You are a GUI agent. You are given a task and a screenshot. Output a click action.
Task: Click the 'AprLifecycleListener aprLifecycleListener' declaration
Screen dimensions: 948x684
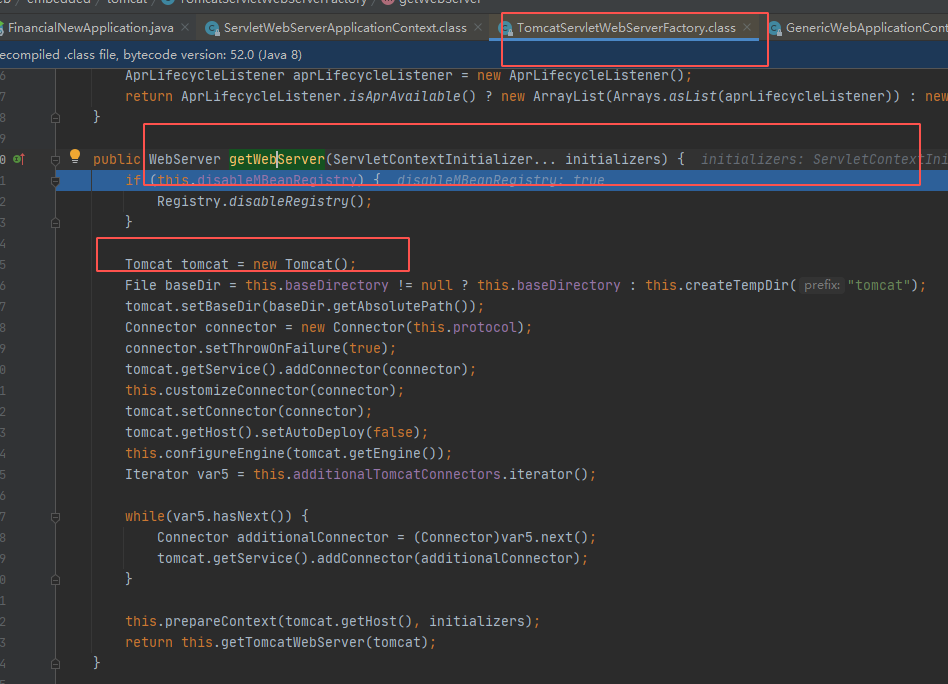(288, 76)
